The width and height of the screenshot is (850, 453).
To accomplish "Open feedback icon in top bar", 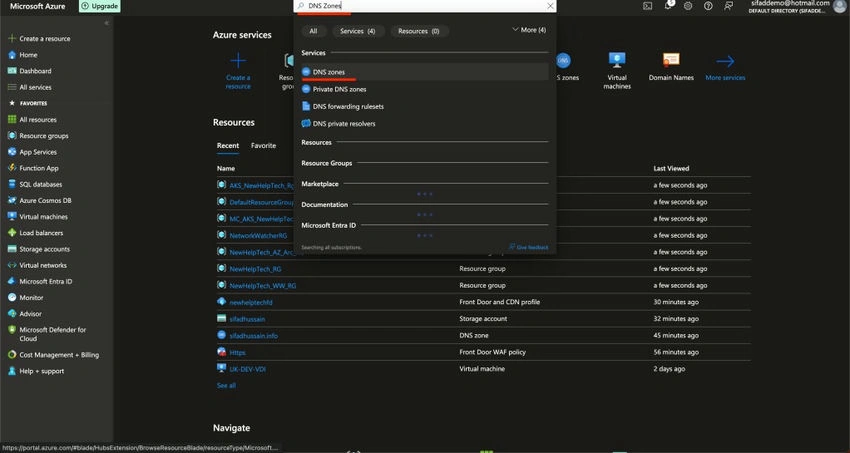I will click(729, 6).
